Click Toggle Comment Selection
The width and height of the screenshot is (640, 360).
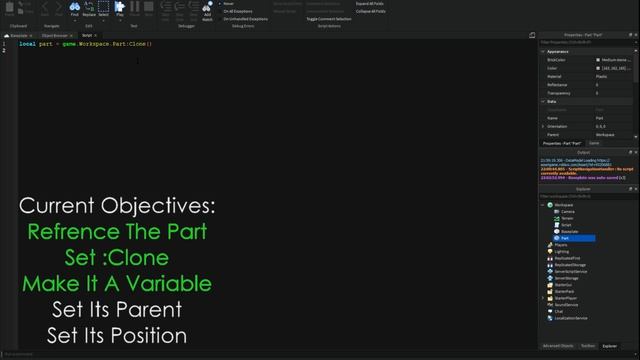click(329, 19)
